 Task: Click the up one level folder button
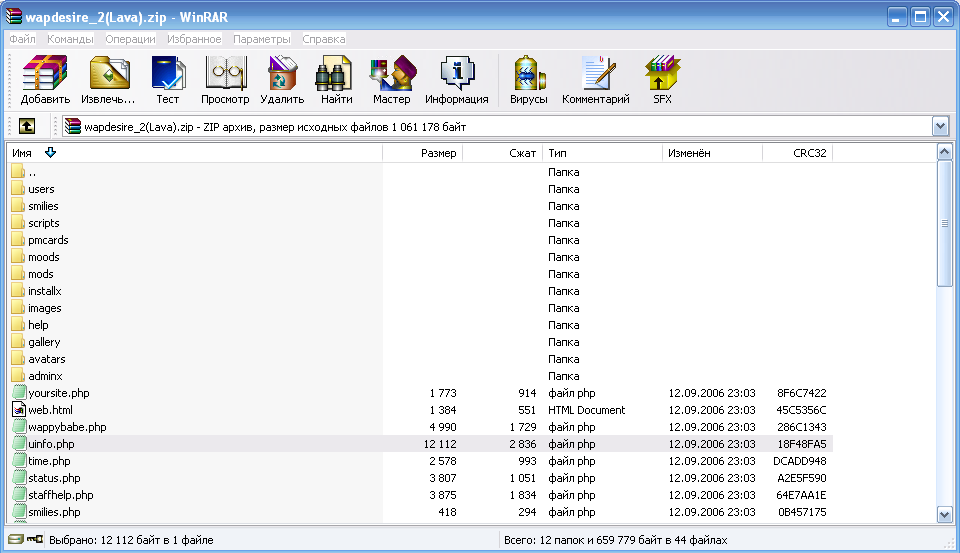[27, 127]
